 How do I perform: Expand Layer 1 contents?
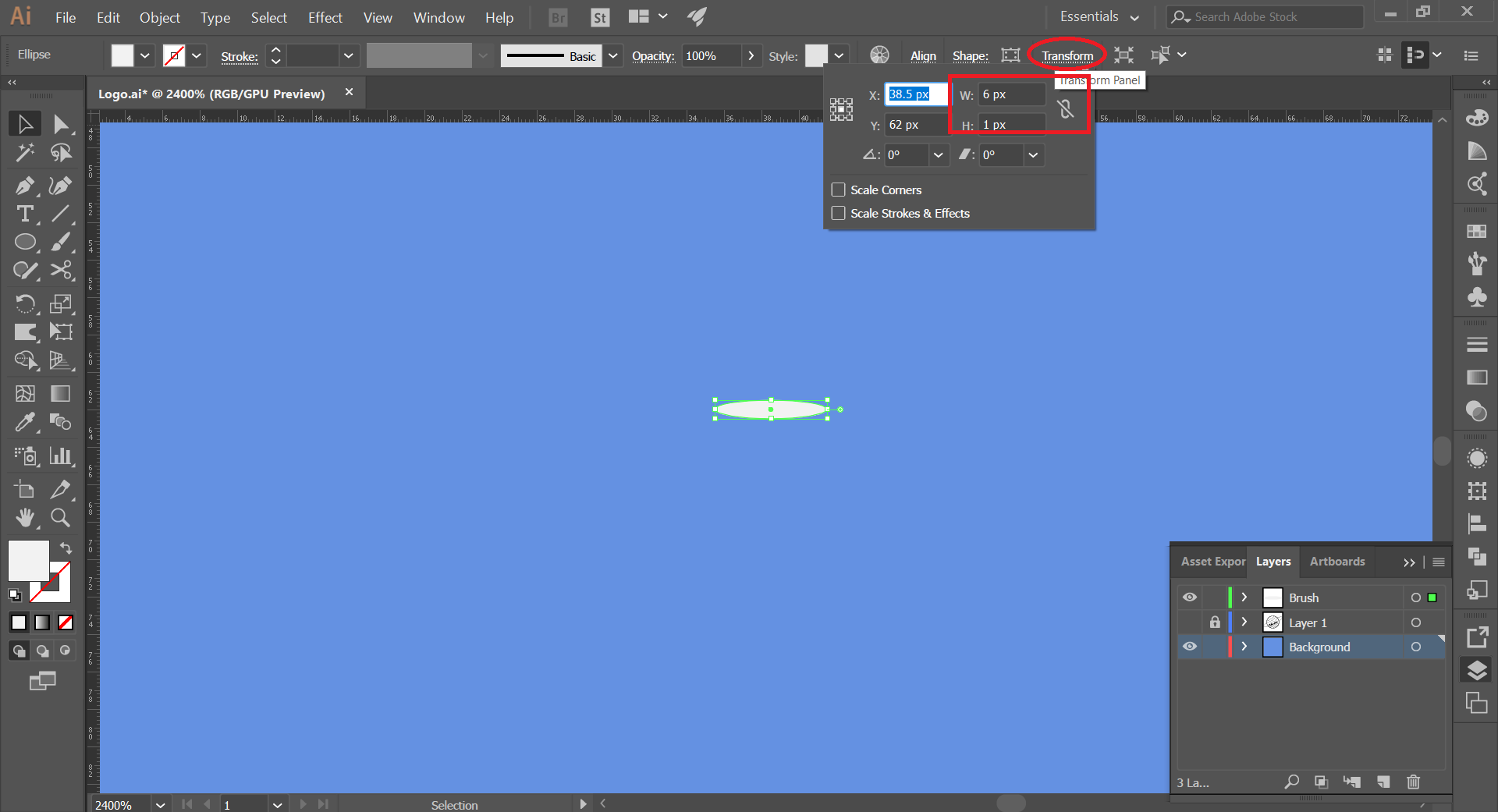click(x=1244, y=622)
